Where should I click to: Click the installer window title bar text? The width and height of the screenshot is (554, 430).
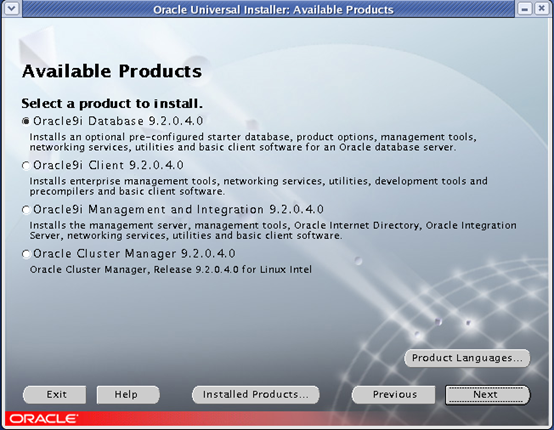tap(273, 10)
